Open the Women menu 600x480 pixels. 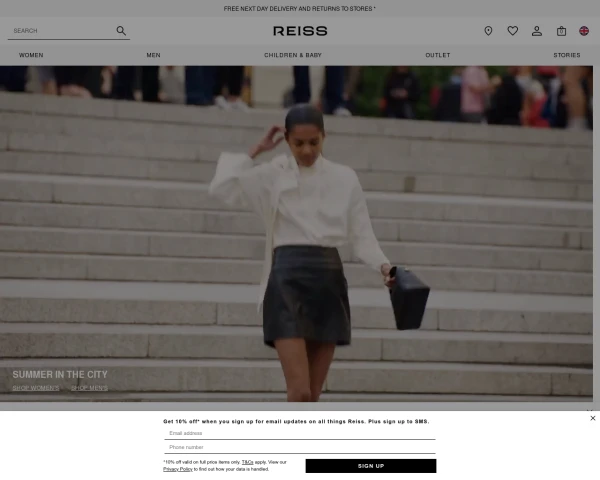(x=31, y=55)
